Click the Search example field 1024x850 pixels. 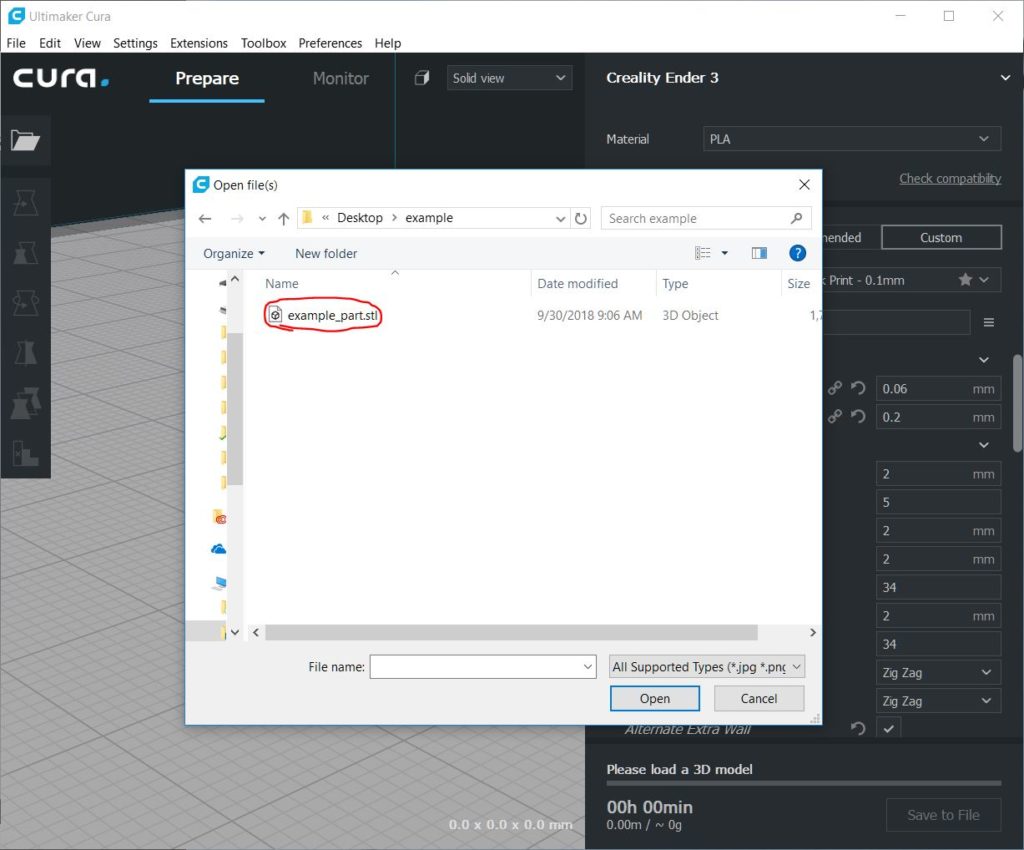pos(706,218)
